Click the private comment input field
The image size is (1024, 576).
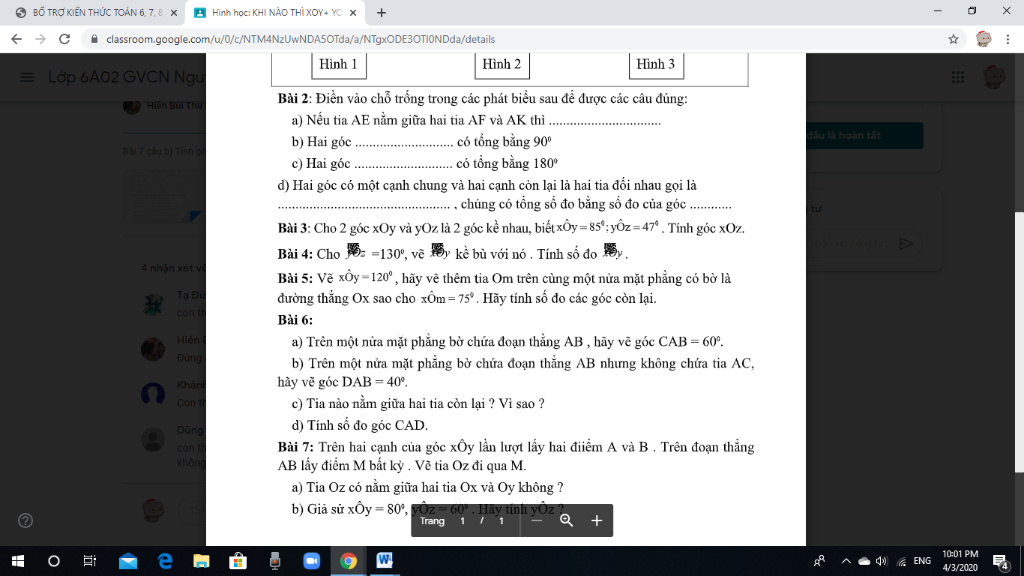[849, 244]
